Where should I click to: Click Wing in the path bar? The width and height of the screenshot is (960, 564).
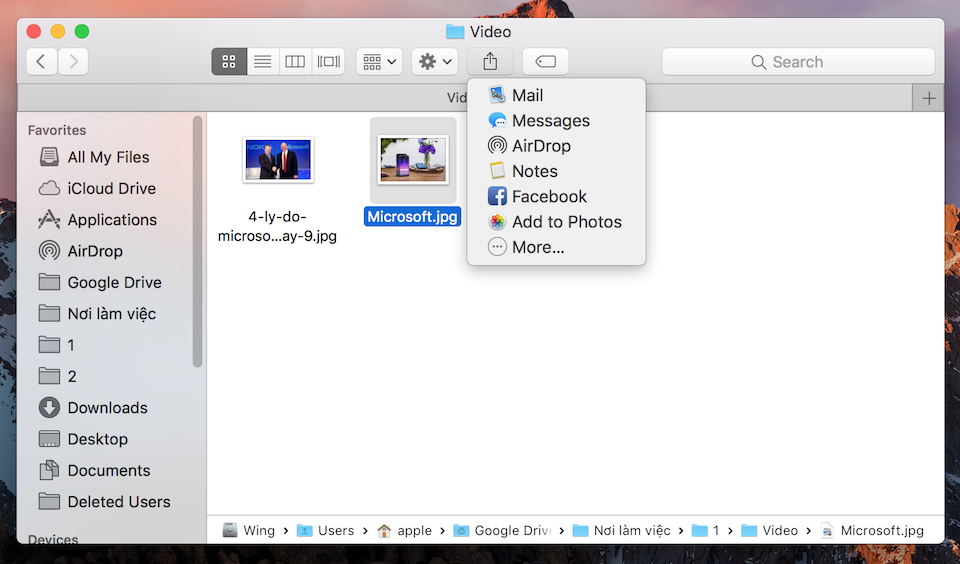249,530
